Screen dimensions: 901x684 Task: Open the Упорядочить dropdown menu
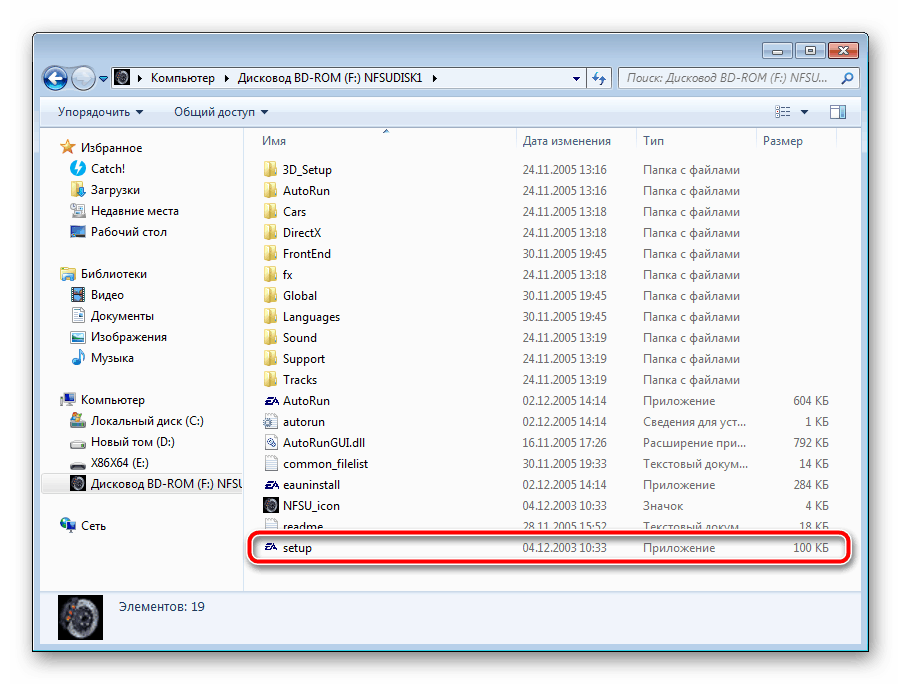coord(100,112)
